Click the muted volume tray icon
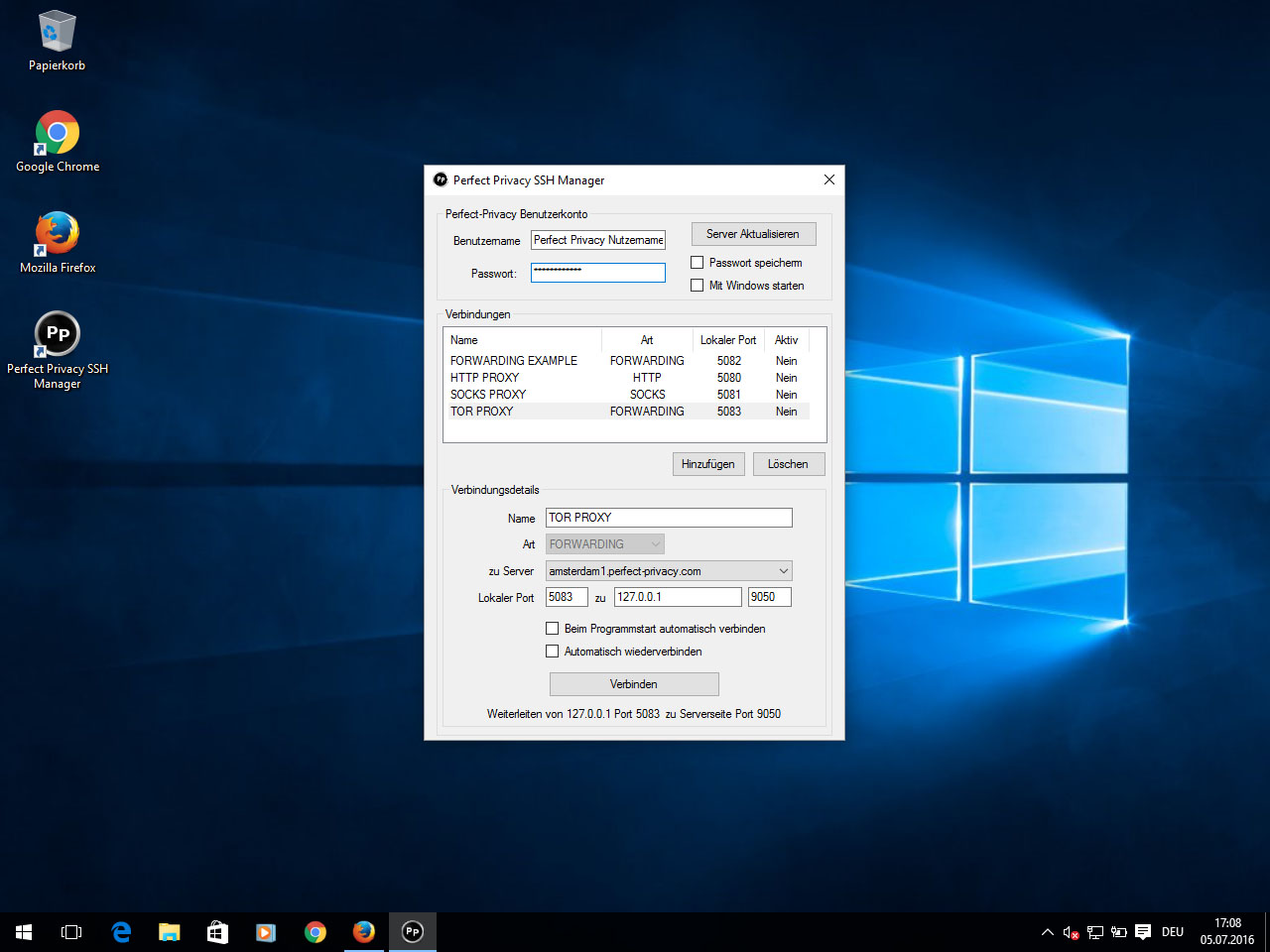Viewport: 1270px width, 952px height. click(x=1071, y=932)
